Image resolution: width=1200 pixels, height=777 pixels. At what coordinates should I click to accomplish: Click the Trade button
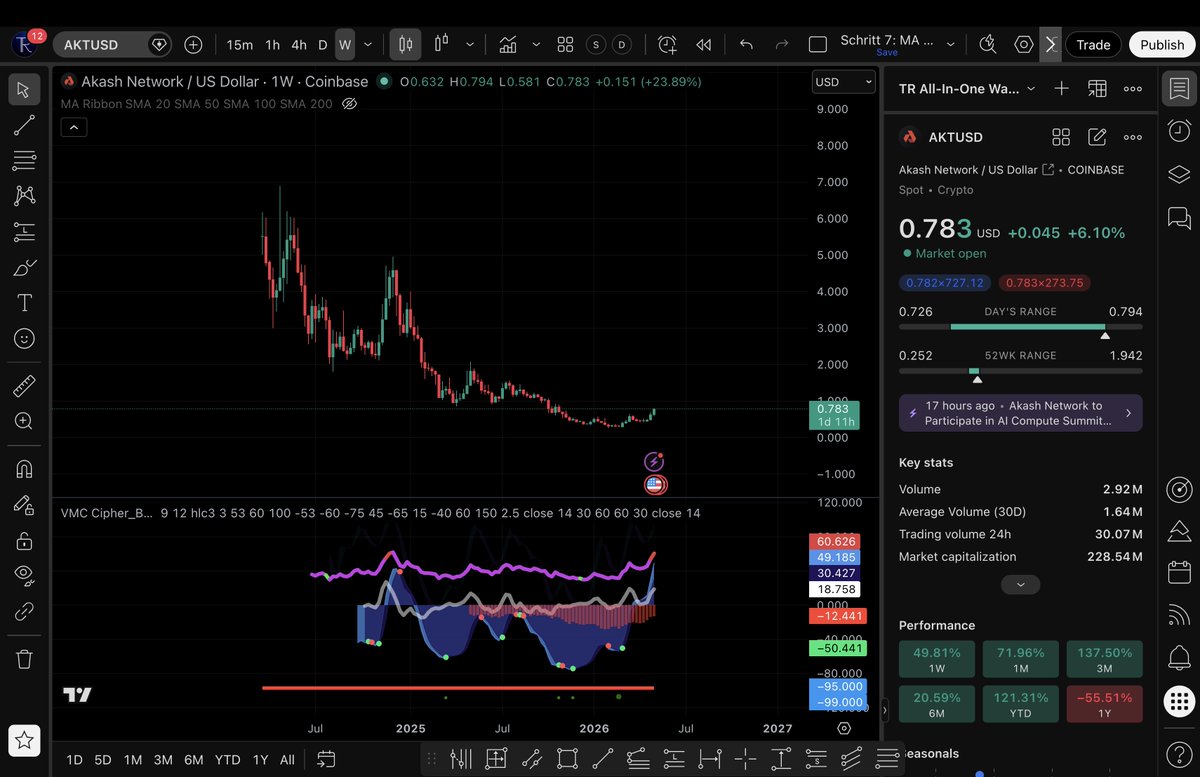tap(1093, 45)
